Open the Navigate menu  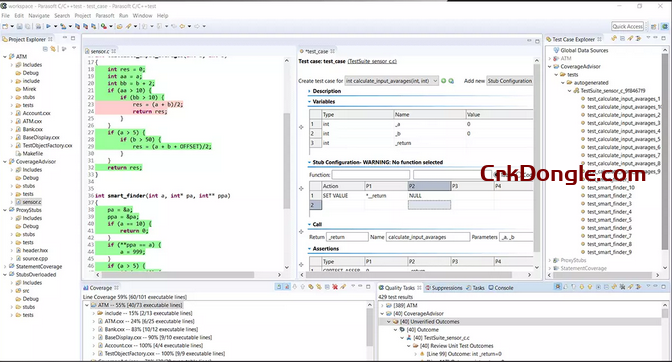click(39, 15)
